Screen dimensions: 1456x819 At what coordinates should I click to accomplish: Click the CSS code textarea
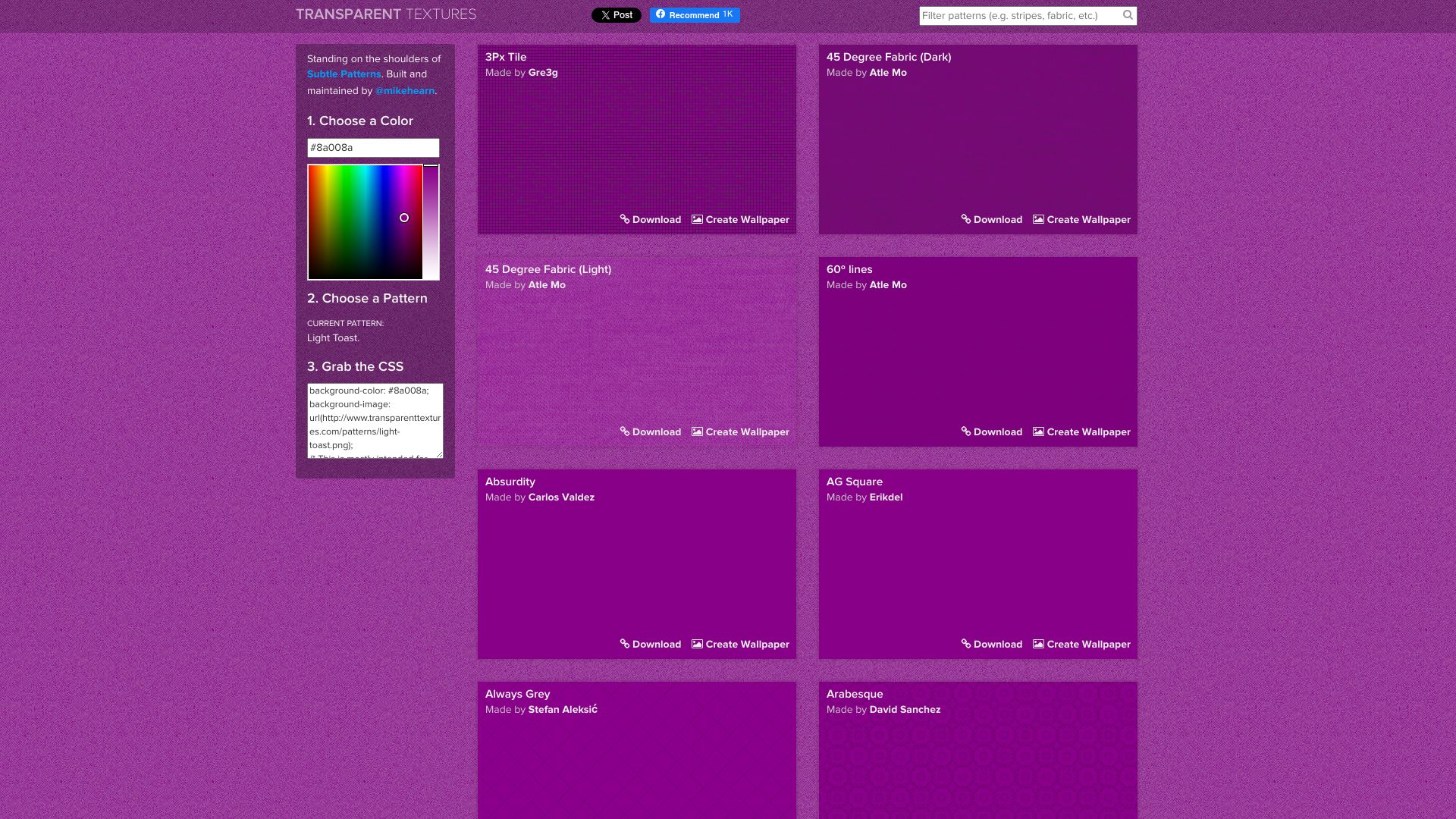point(375,421)
